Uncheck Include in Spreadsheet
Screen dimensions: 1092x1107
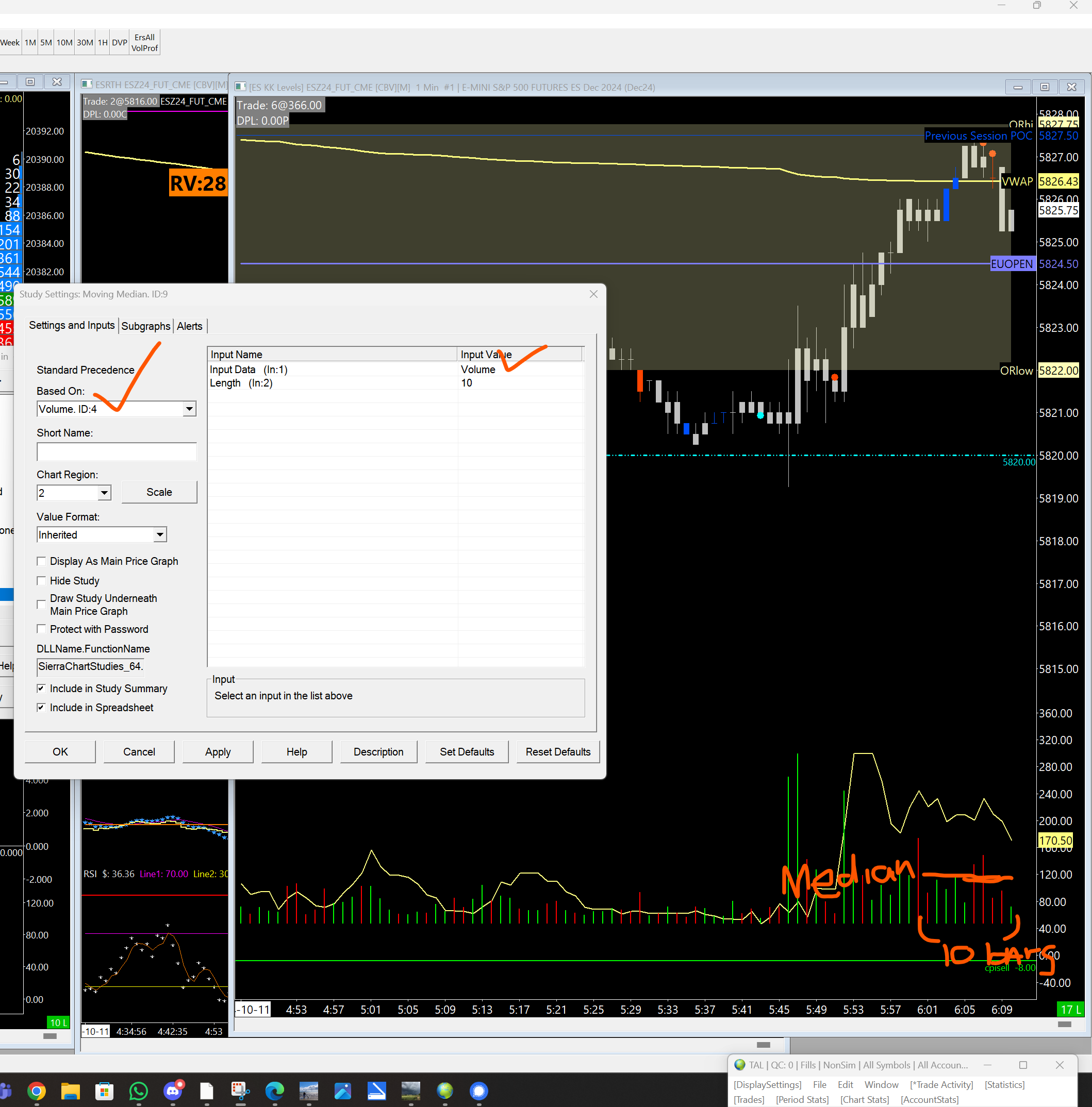click(x=41, y=708)
